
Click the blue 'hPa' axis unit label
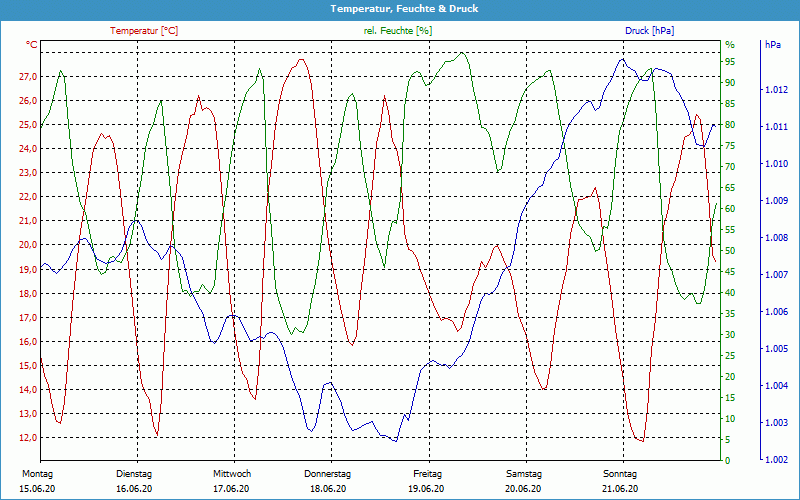[773, 45]
